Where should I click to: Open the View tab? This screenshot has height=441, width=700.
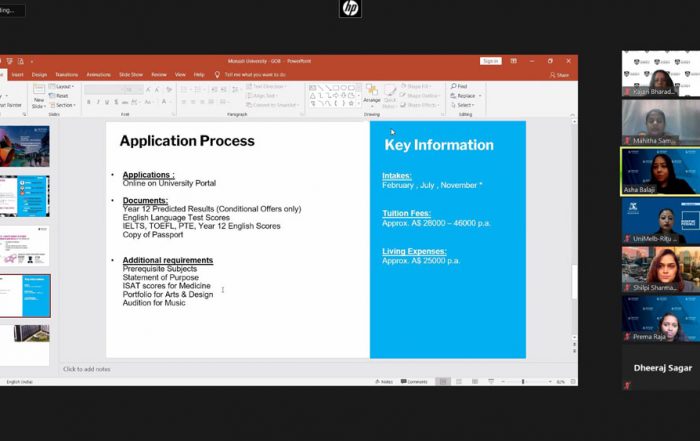pos(180,75)
